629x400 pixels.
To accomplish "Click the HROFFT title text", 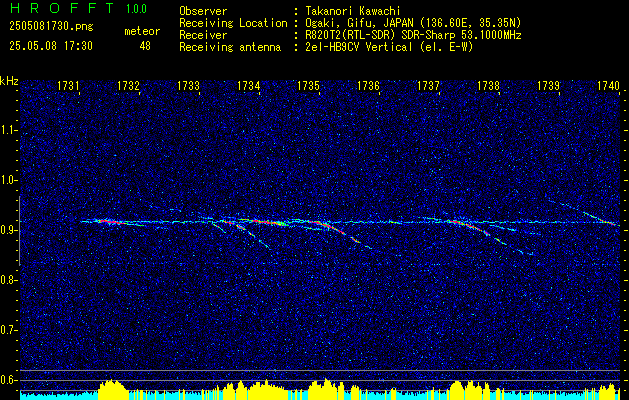I will tap(61, 8).
